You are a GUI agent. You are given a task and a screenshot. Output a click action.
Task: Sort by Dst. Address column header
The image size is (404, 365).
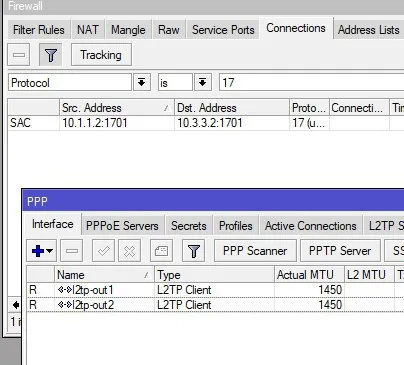[232, 108]
